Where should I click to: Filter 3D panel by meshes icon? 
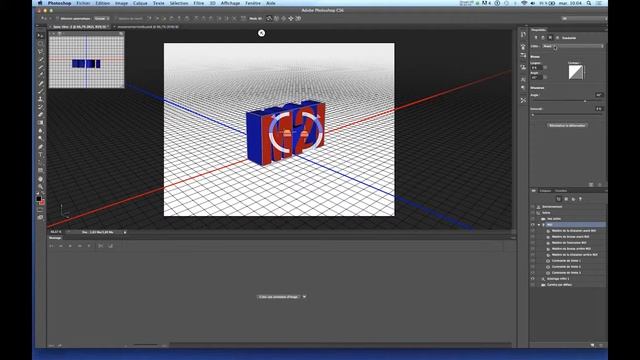[x=566, y=199]
